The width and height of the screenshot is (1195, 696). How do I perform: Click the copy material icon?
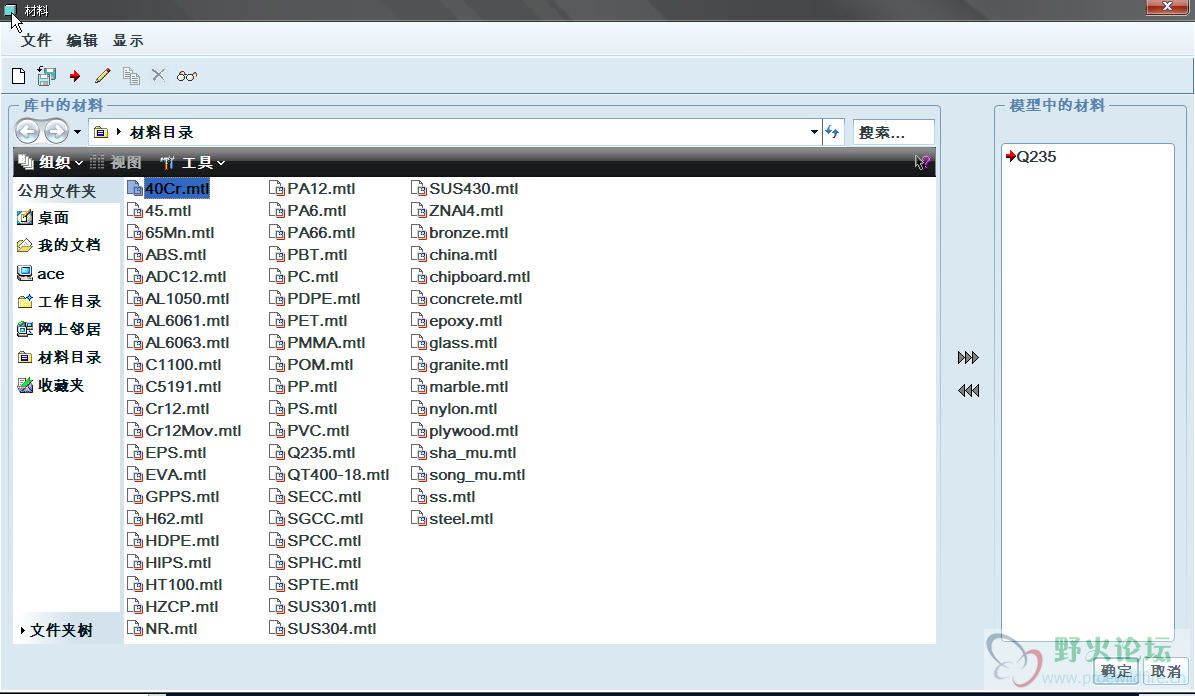[x=131, y=75]
